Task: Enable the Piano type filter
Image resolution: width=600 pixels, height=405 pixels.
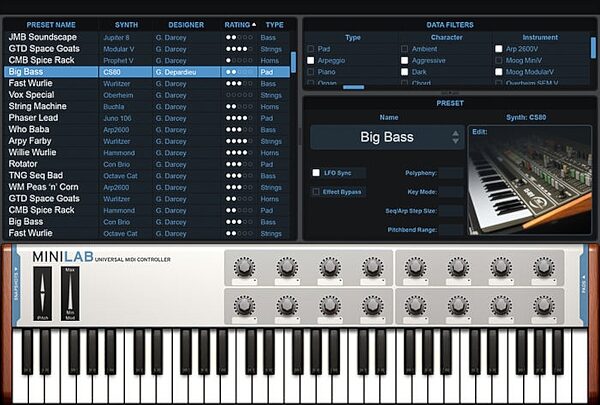Action: 311,72
